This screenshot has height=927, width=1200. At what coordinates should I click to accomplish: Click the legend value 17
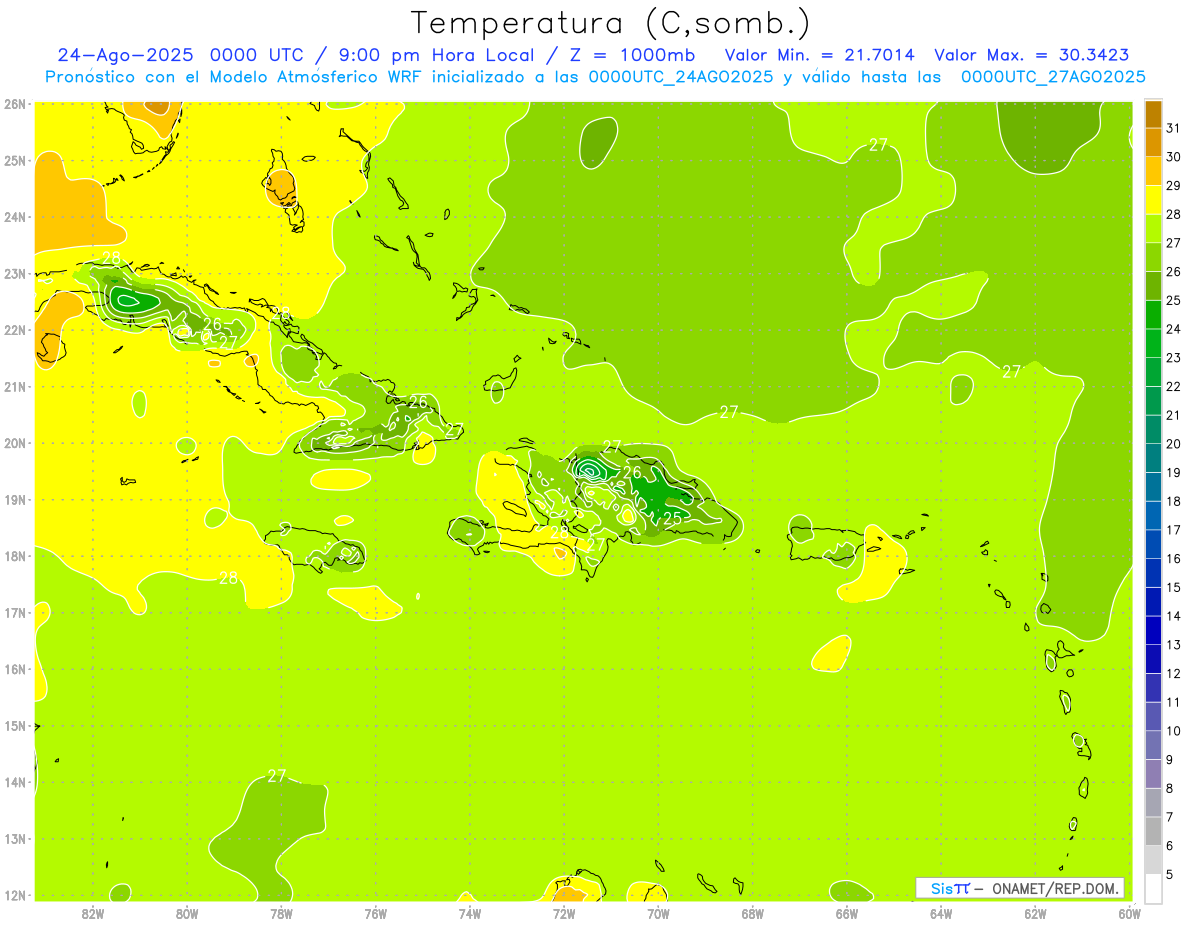click(1174, 530)
